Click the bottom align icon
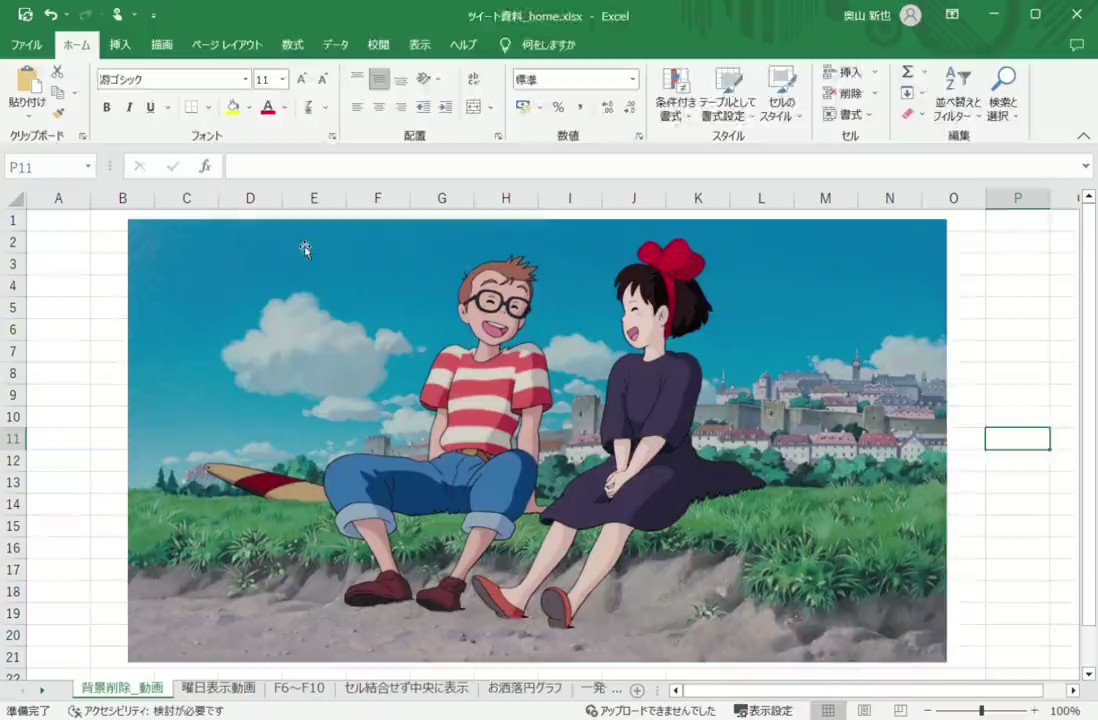Screen dimensions: 1098x720 pyautogui.click(x=401, y=79)
